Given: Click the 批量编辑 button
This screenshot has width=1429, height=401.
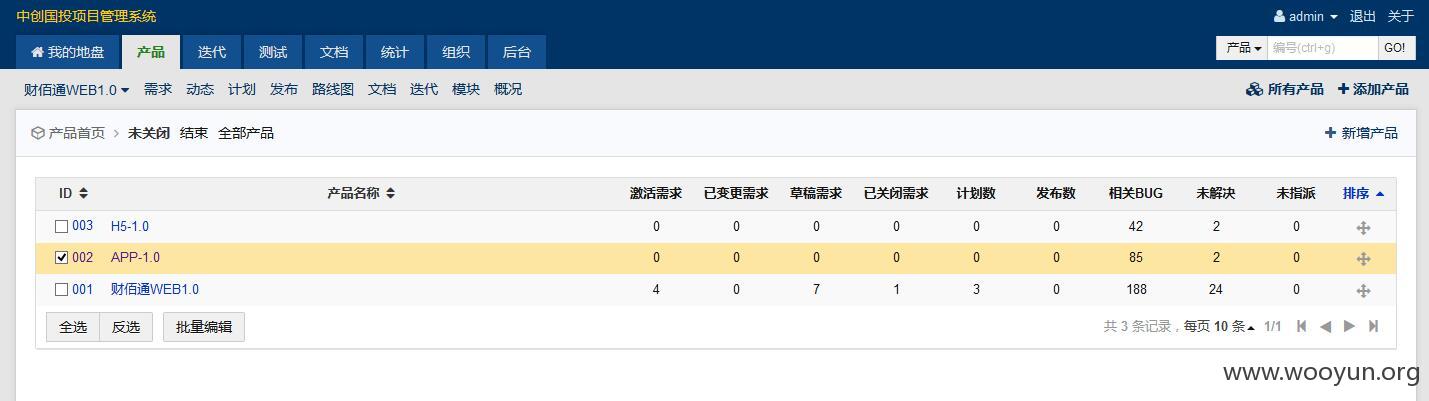Looking at the screenshot, I should click(204, 327).
